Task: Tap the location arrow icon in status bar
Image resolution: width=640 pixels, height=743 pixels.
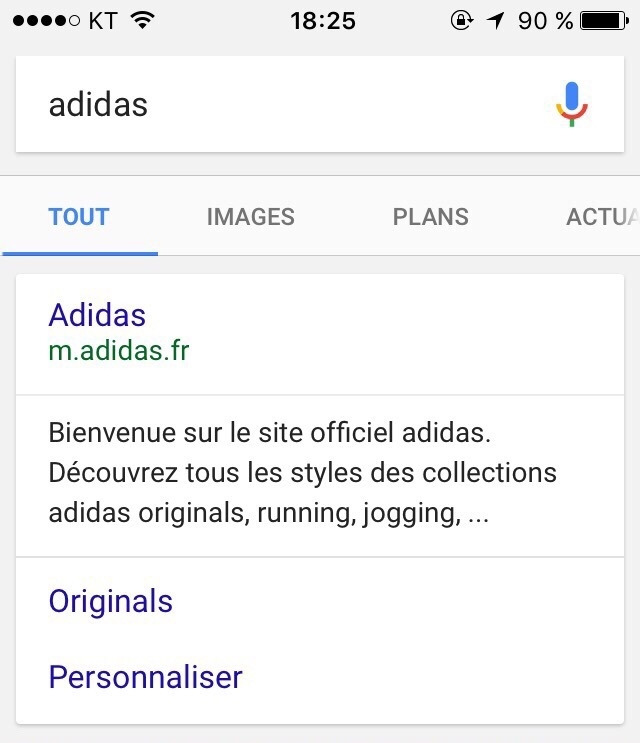Action: pyautogui.click(x=496, y=21)
